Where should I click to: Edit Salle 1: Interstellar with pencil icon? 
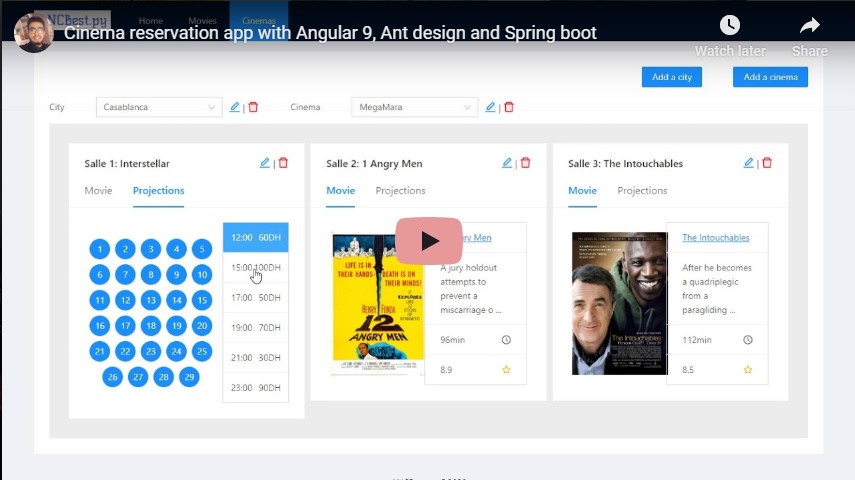(264, 163)
